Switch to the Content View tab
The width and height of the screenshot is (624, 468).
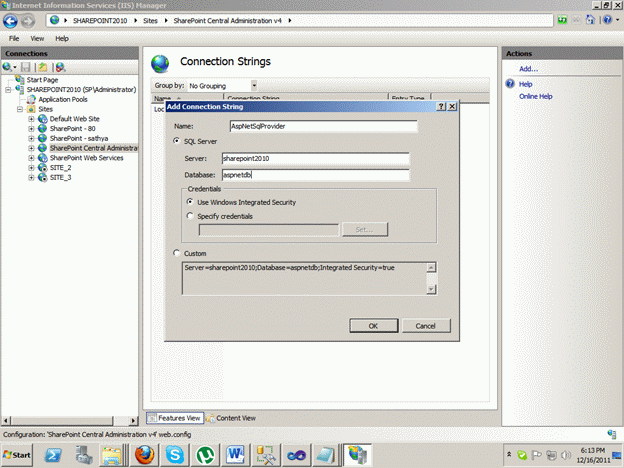click(231, 418)
